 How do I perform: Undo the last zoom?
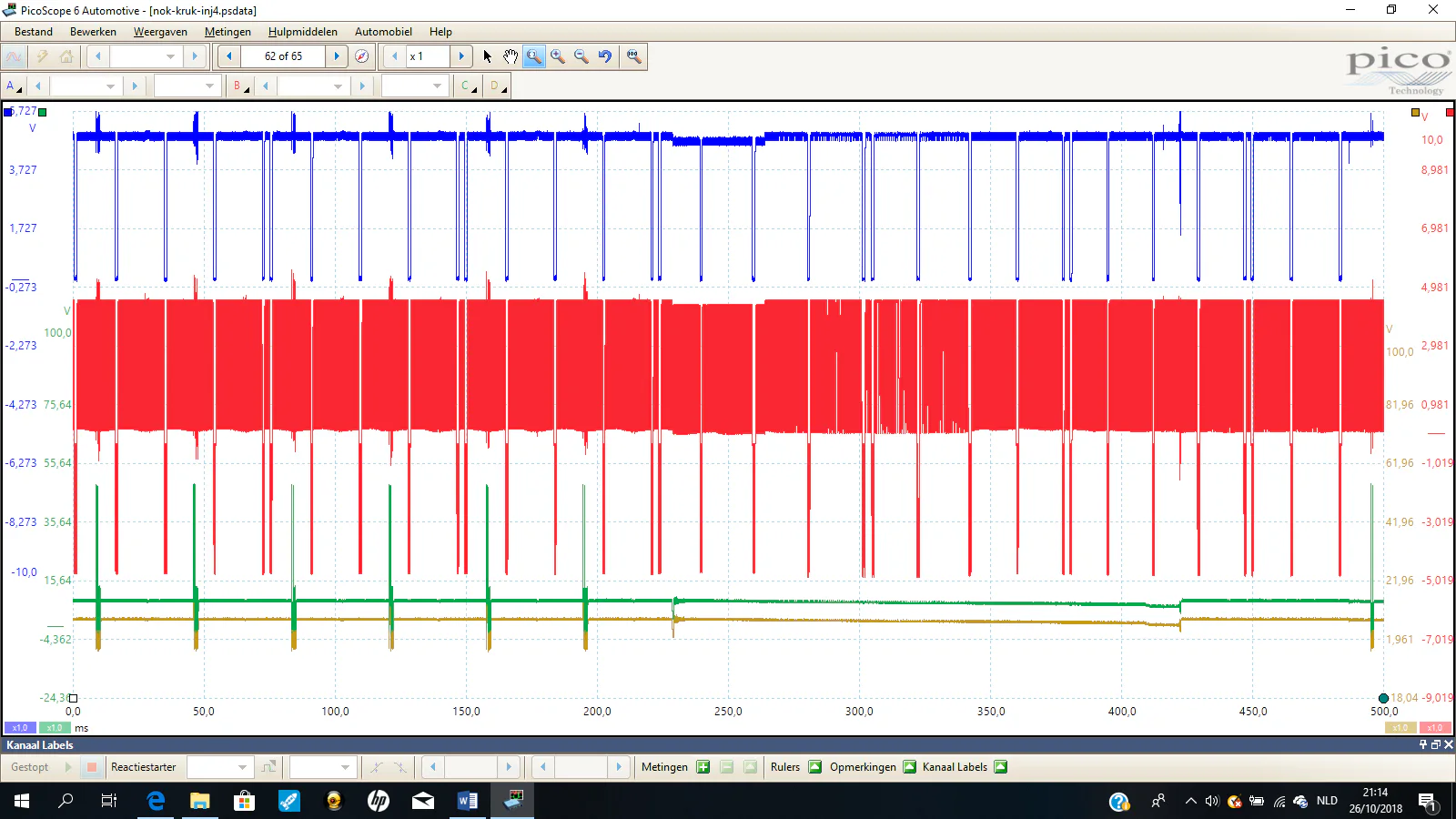tap(605, 56)
